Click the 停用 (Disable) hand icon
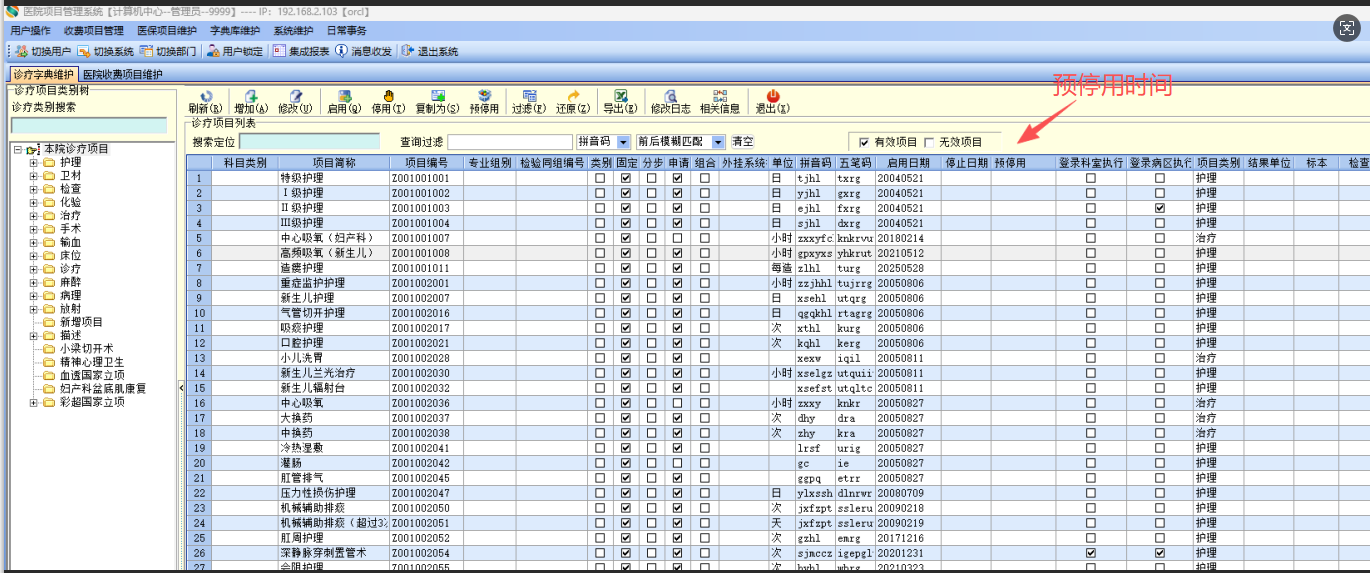 click(389, 96)
